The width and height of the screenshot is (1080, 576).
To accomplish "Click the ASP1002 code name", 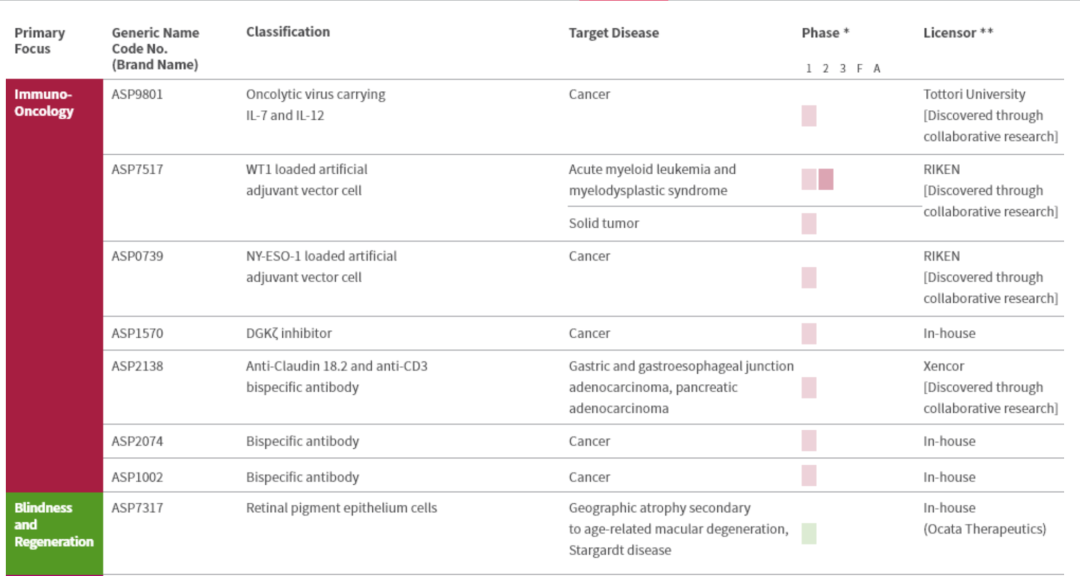I will [x=137, y=478].
